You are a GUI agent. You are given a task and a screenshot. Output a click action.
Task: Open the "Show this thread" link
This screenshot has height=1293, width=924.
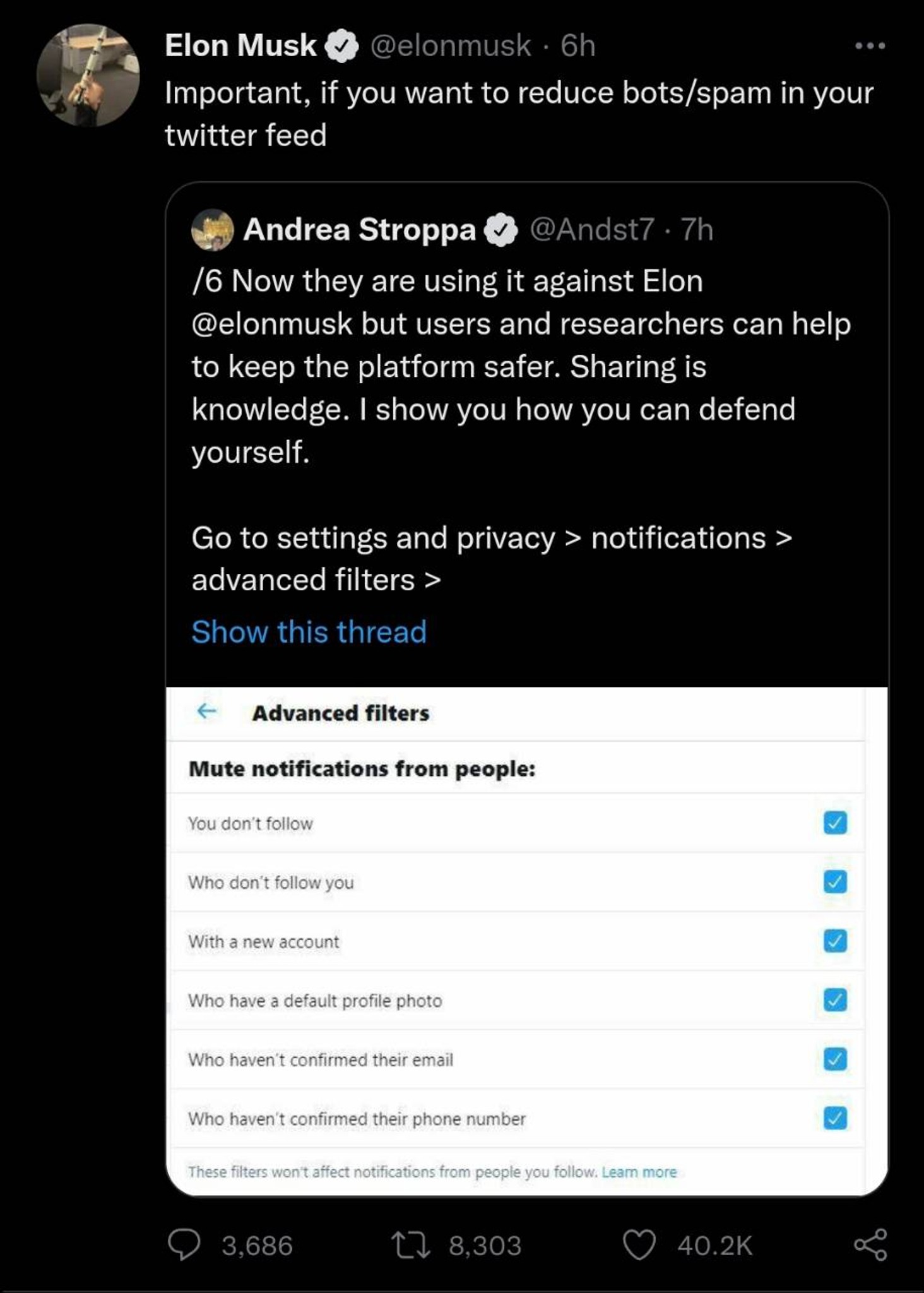point(309,632)
